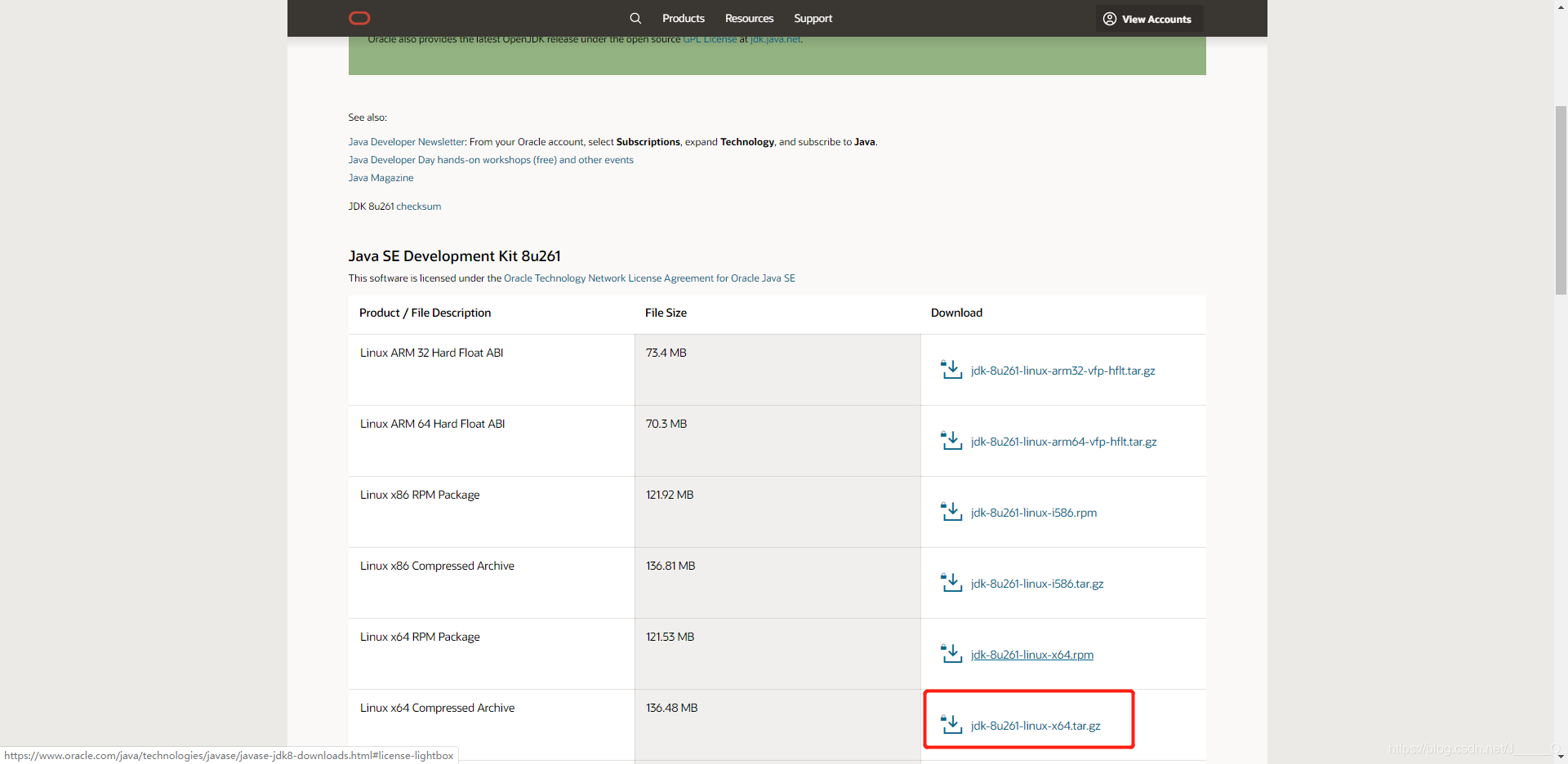Download jdk-8u261-linux-arm64-vfp-hflt.tar.gz file link

click(1063, 442)
